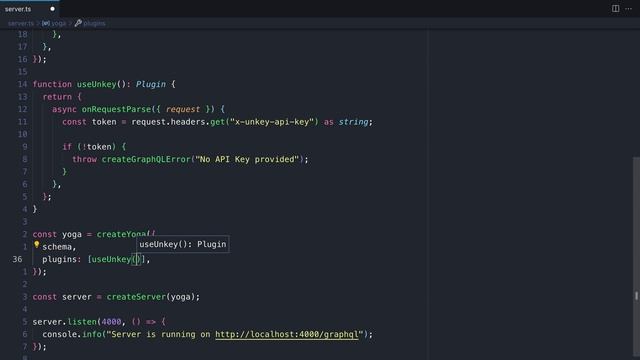Click 'createGraphQLError' call

point(146,159)
